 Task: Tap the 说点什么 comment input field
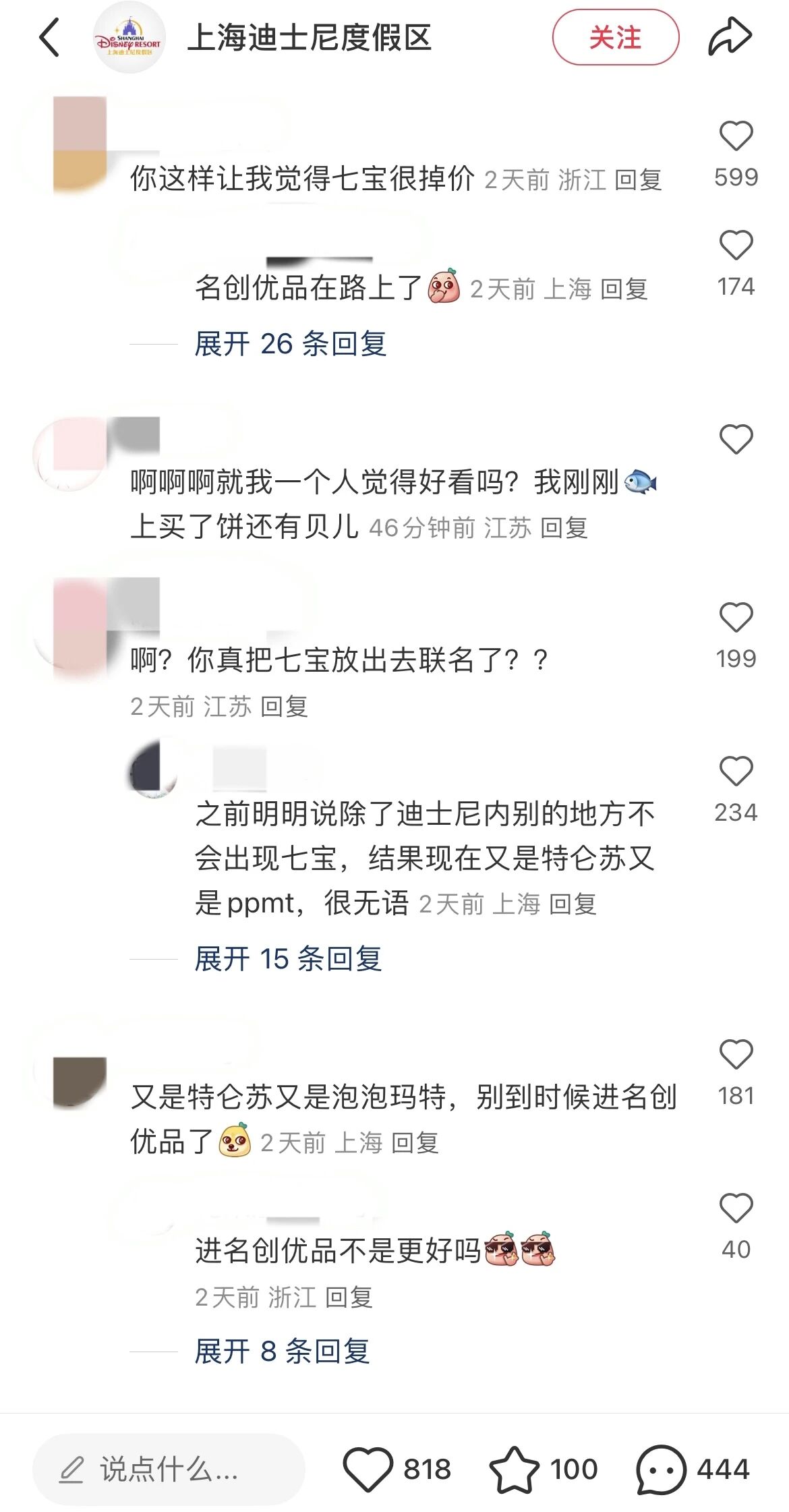(x=169, y=1469)
